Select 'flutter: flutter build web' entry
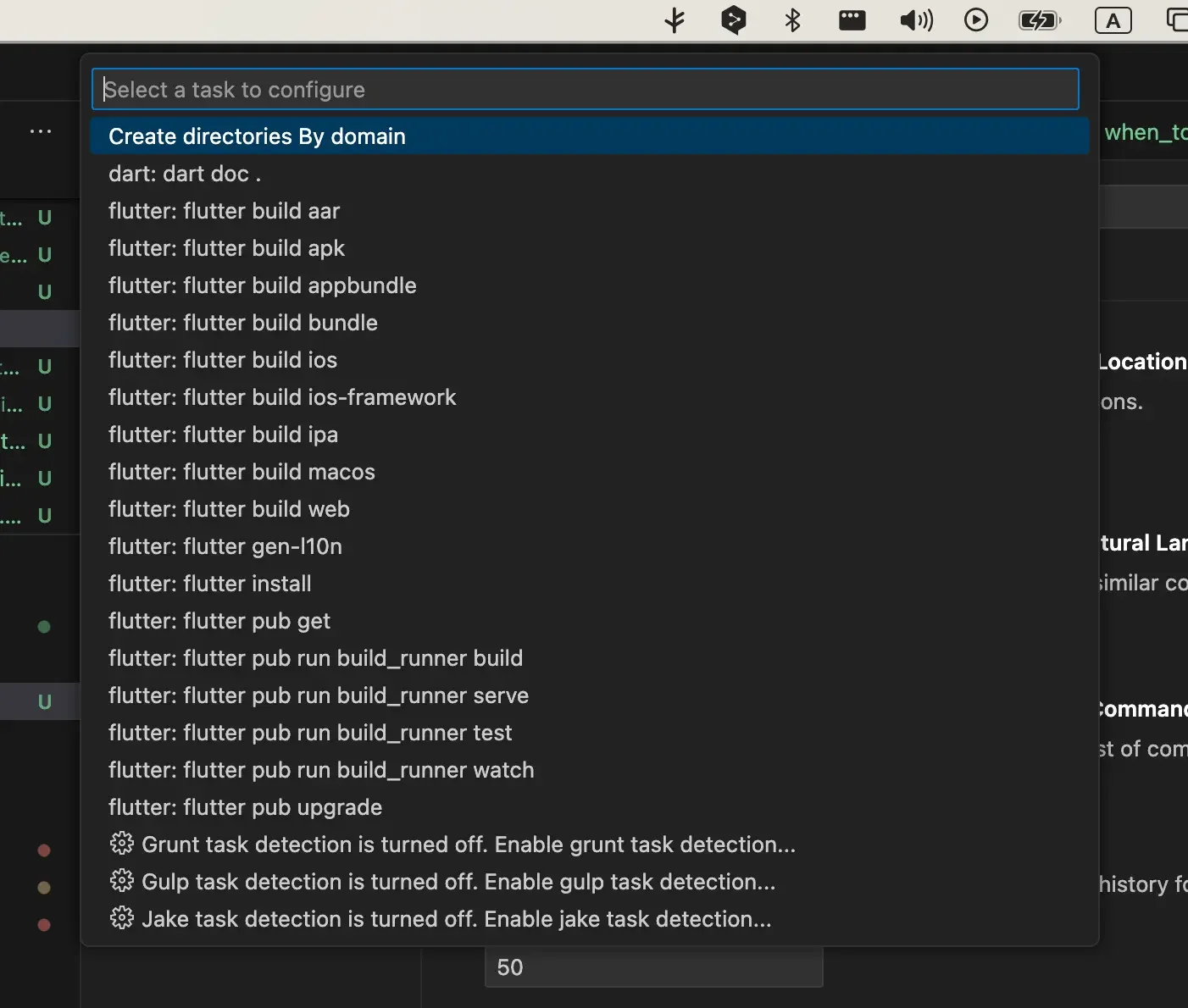The width and height of the screenshot is (1188, 1008). pyautogui.click(x=590, y=509)
